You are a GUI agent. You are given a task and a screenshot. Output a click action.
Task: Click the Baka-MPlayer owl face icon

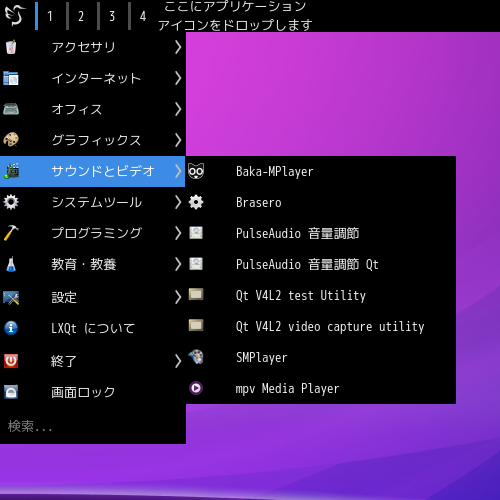[x=196, y=171]
